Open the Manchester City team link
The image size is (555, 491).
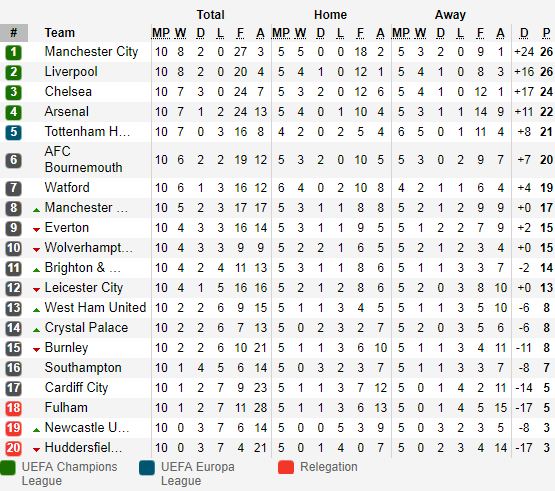[x=91, y=52]
